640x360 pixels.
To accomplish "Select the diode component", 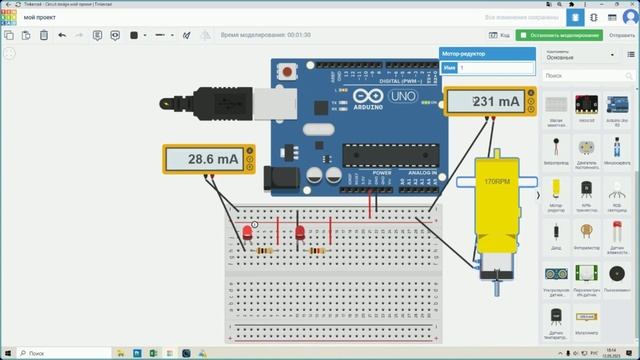I will click(556, 236).
